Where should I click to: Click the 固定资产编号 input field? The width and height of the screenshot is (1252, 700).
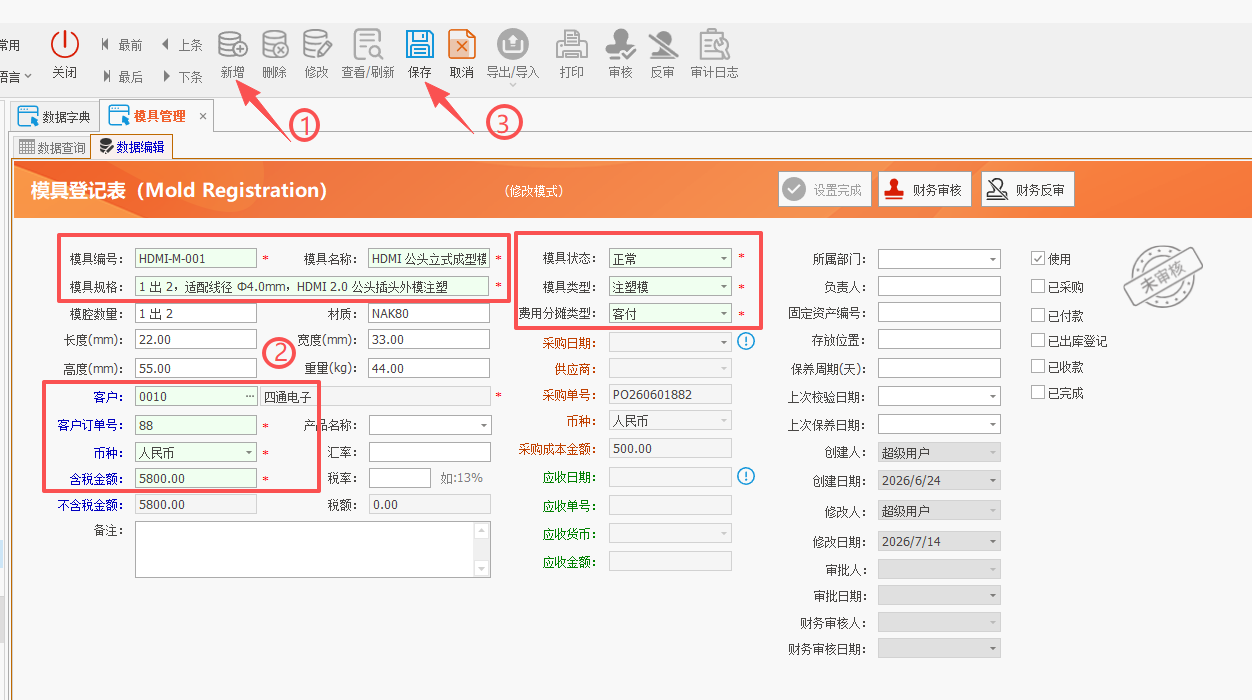939,313
